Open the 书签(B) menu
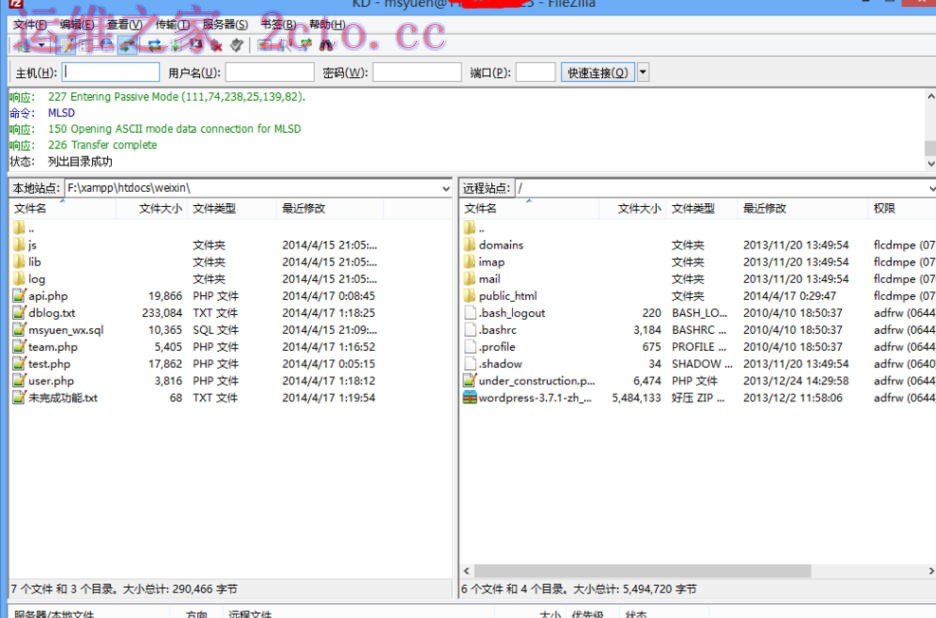The height and width of the screenshot is (618, 936). coord(278,25)
